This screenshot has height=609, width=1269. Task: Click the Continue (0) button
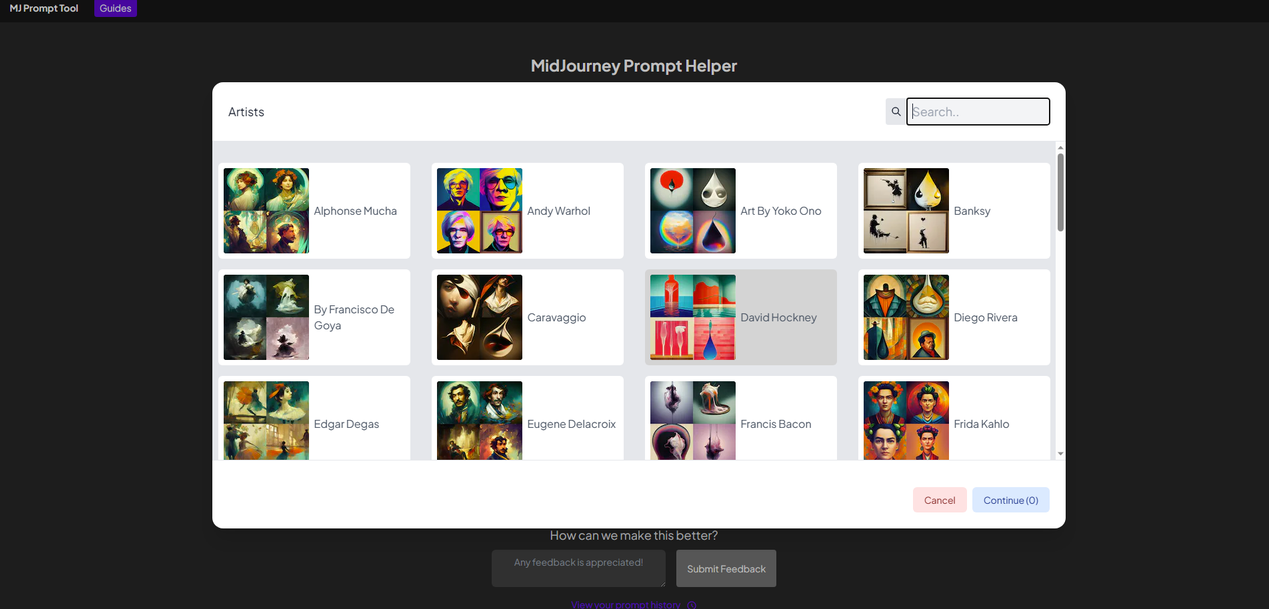tap(1011, 500)
